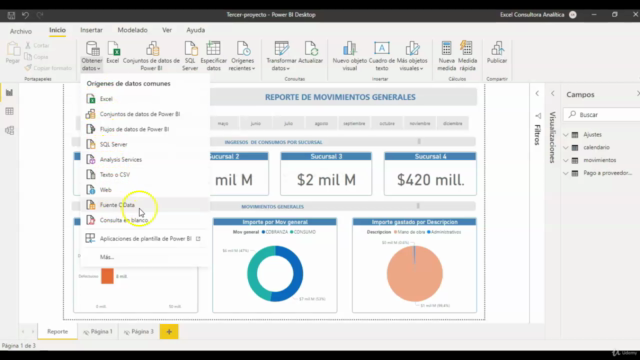
Task: Switch to the Modelado ribbon tab
Action: [x=132, y=30]
